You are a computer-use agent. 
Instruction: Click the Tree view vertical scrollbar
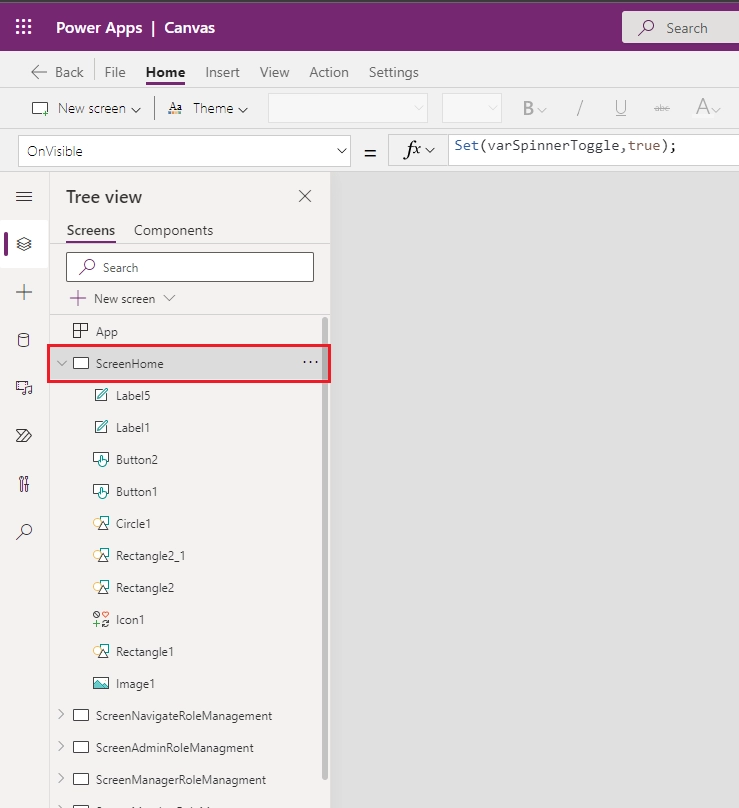pos(325,548)
